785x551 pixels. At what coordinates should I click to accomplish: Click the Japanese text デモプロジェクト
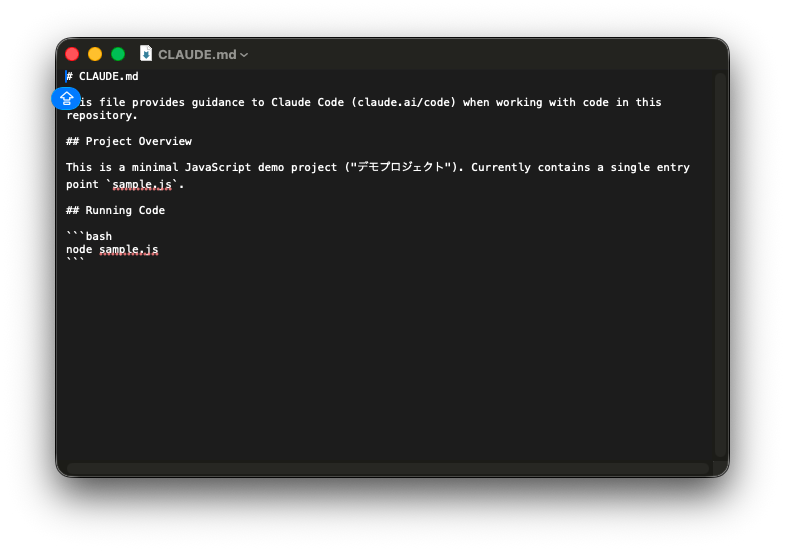401,167
